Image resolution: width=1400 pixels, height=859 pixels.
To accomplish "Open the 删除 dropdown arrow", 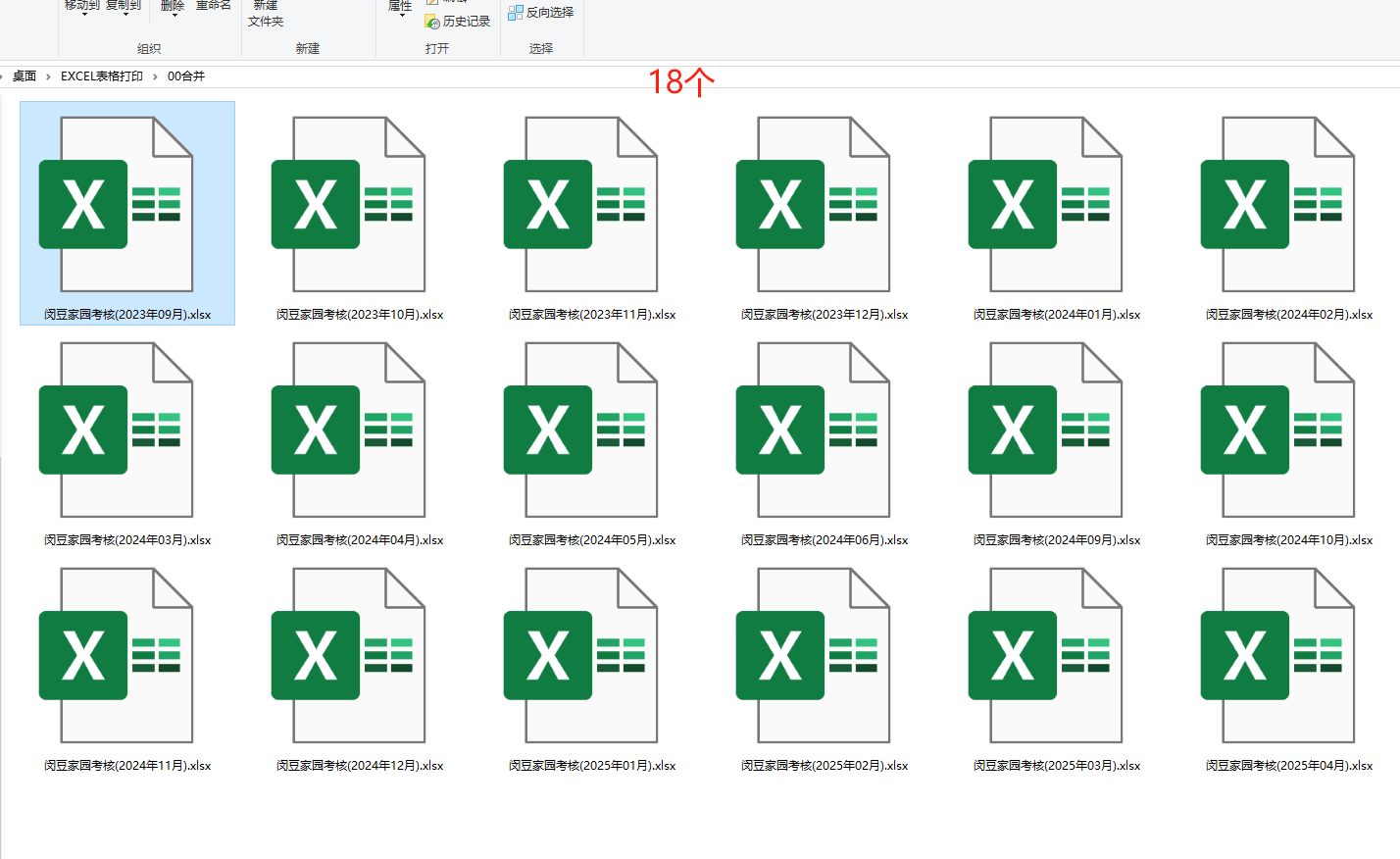I will click(x=175, y=15).
